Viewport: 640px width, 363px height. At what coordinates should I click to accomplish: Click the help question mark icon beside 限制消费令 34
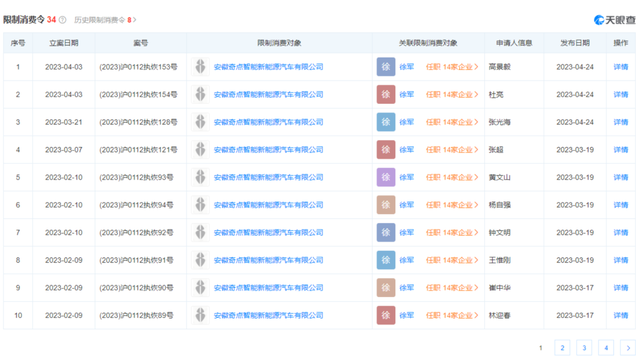62,20
